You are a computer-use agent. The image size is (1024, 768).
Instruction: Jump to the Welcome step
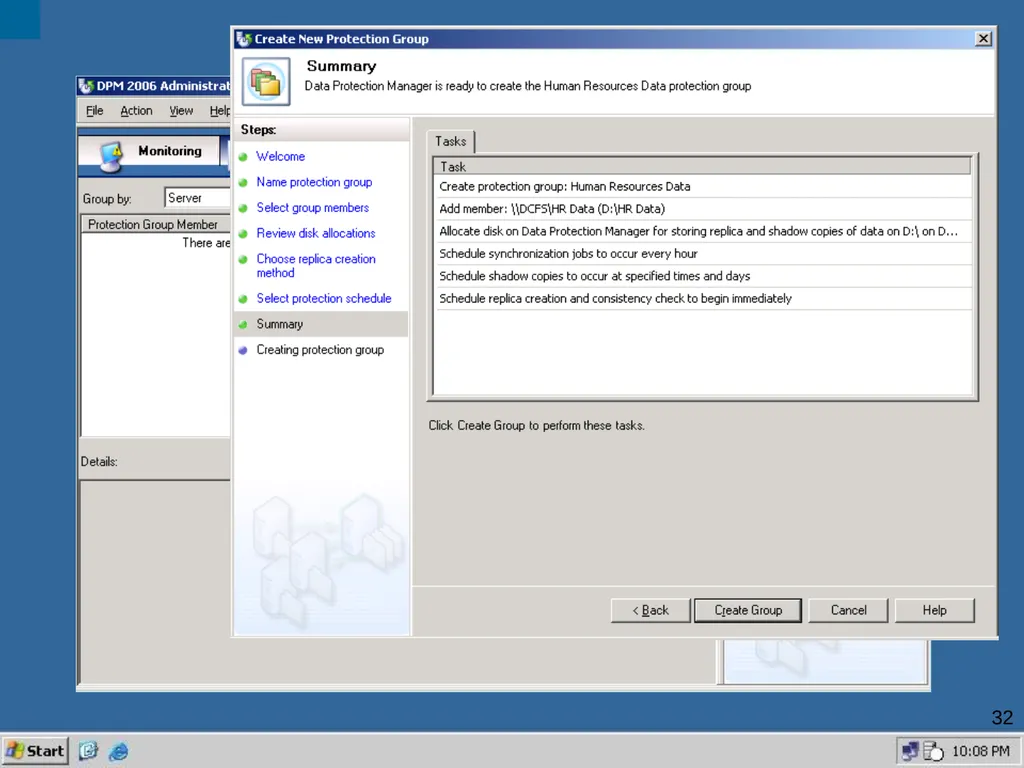tap(280, 157)
